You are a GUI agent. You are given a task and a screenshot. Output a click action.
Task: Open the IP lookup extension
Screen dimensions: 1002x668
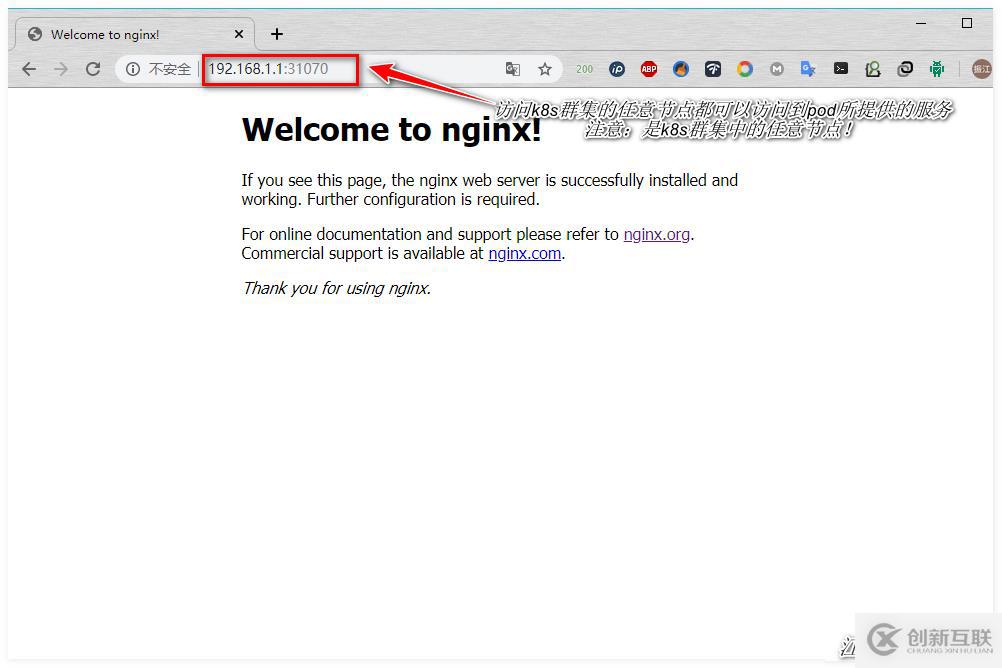point(617,69)
